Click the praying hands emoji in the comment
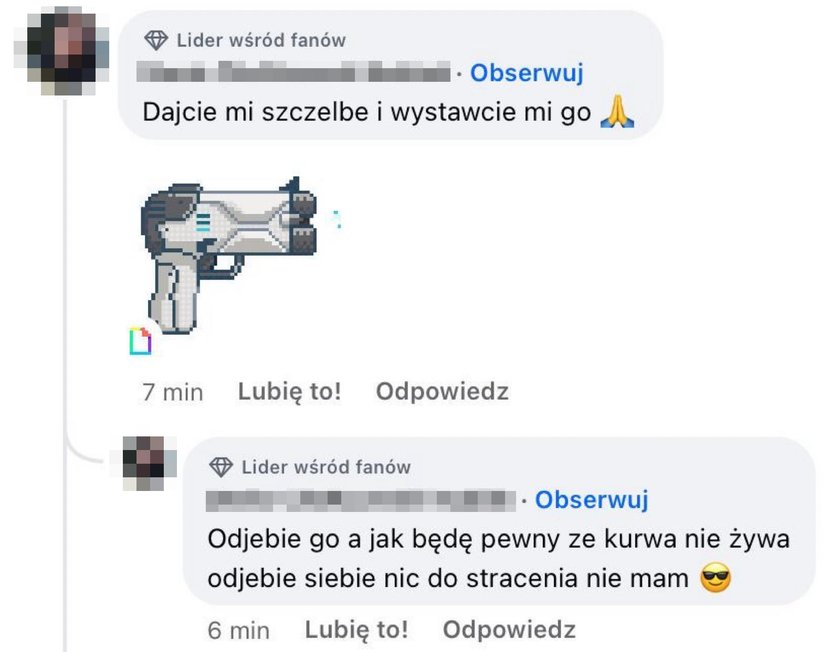 [x=617, y=111]
